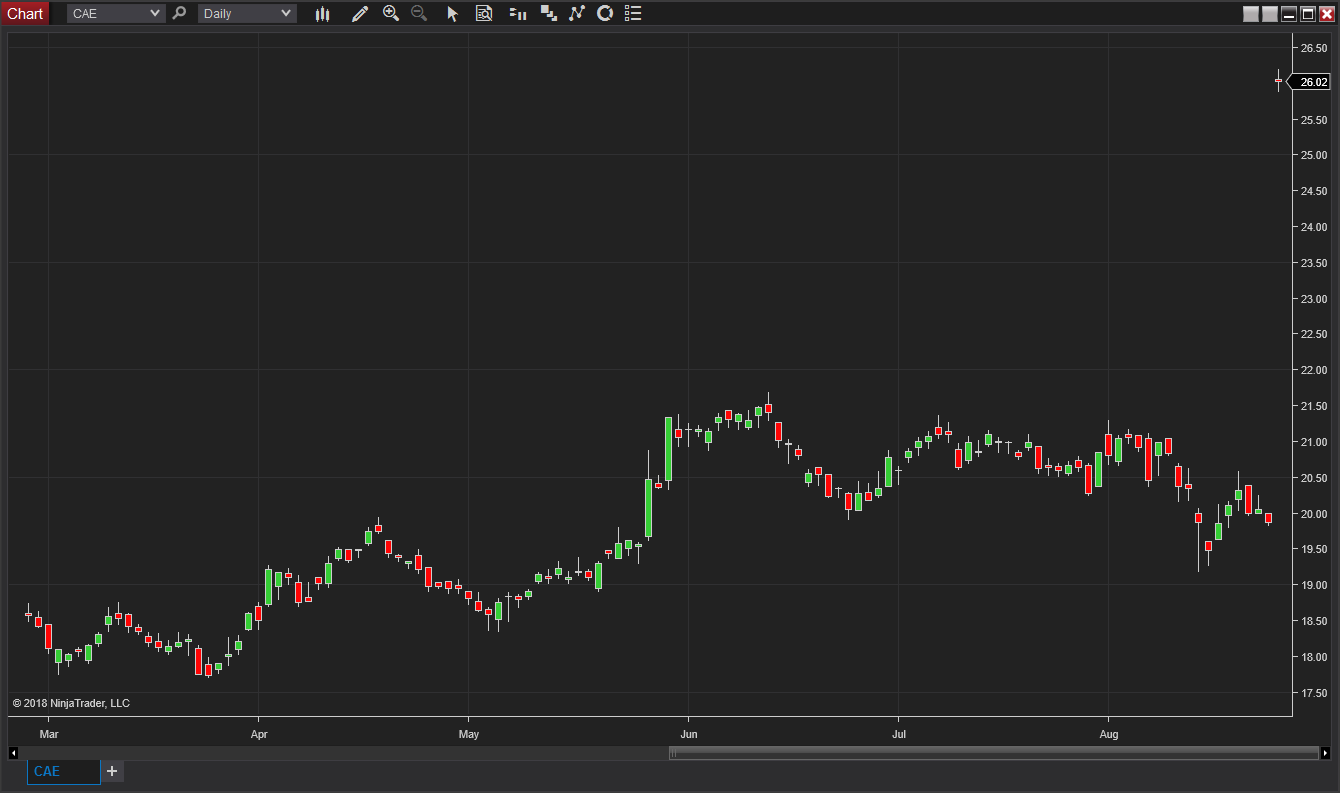Open the Data Series settings
The image size is (1340, 793).
pyautogui.click(x=548, y=14)
